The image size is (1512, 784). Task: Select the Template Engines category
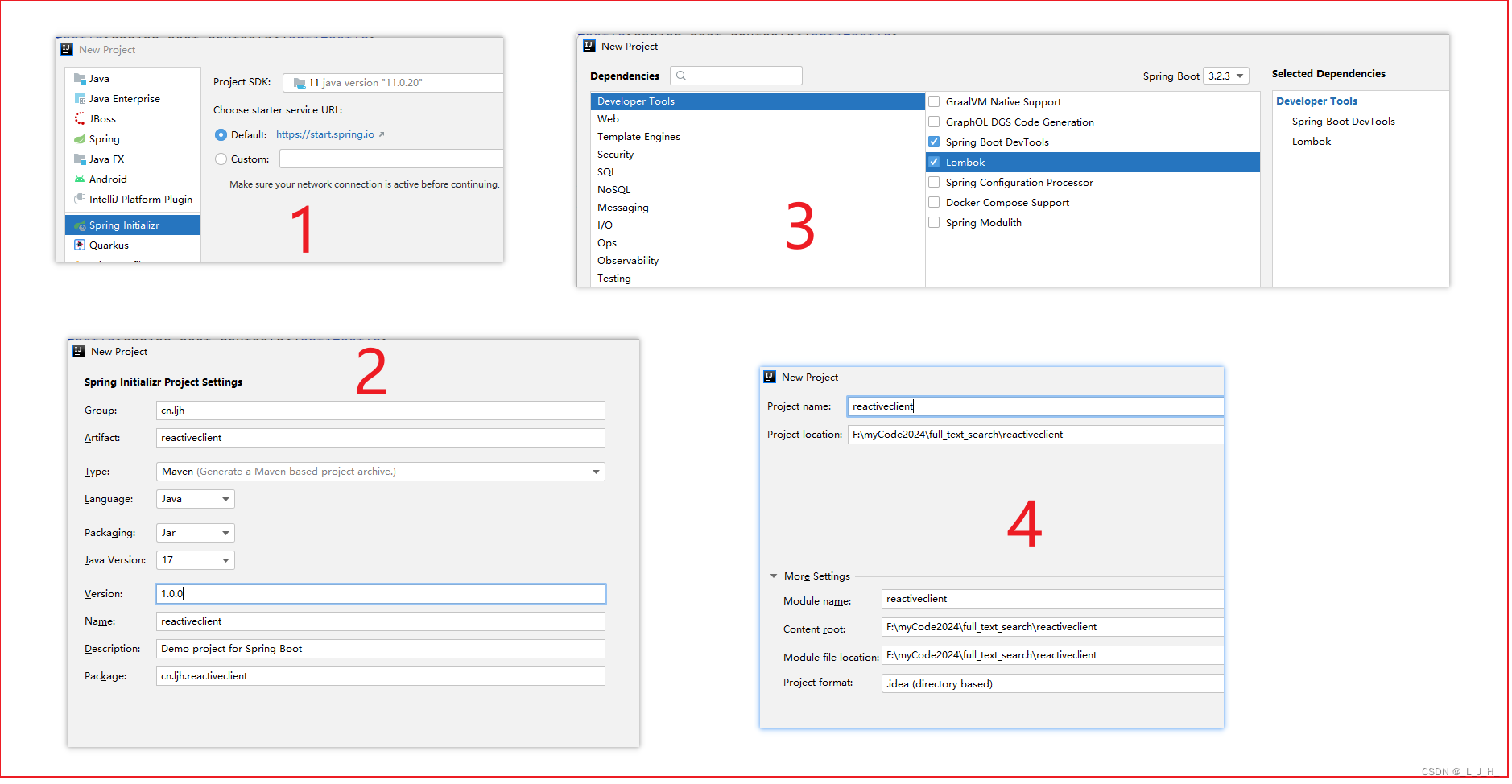[758, 137]
